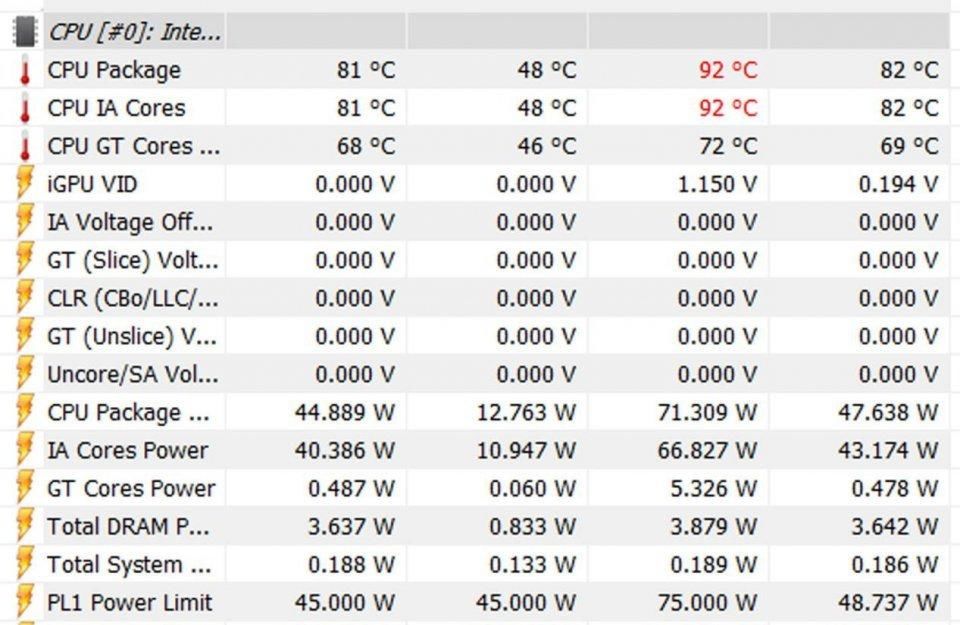960x625 pixels.
Task: Select the CPU [#0] sensor group header
Action: pyautogui.click(x=134, y=31)
